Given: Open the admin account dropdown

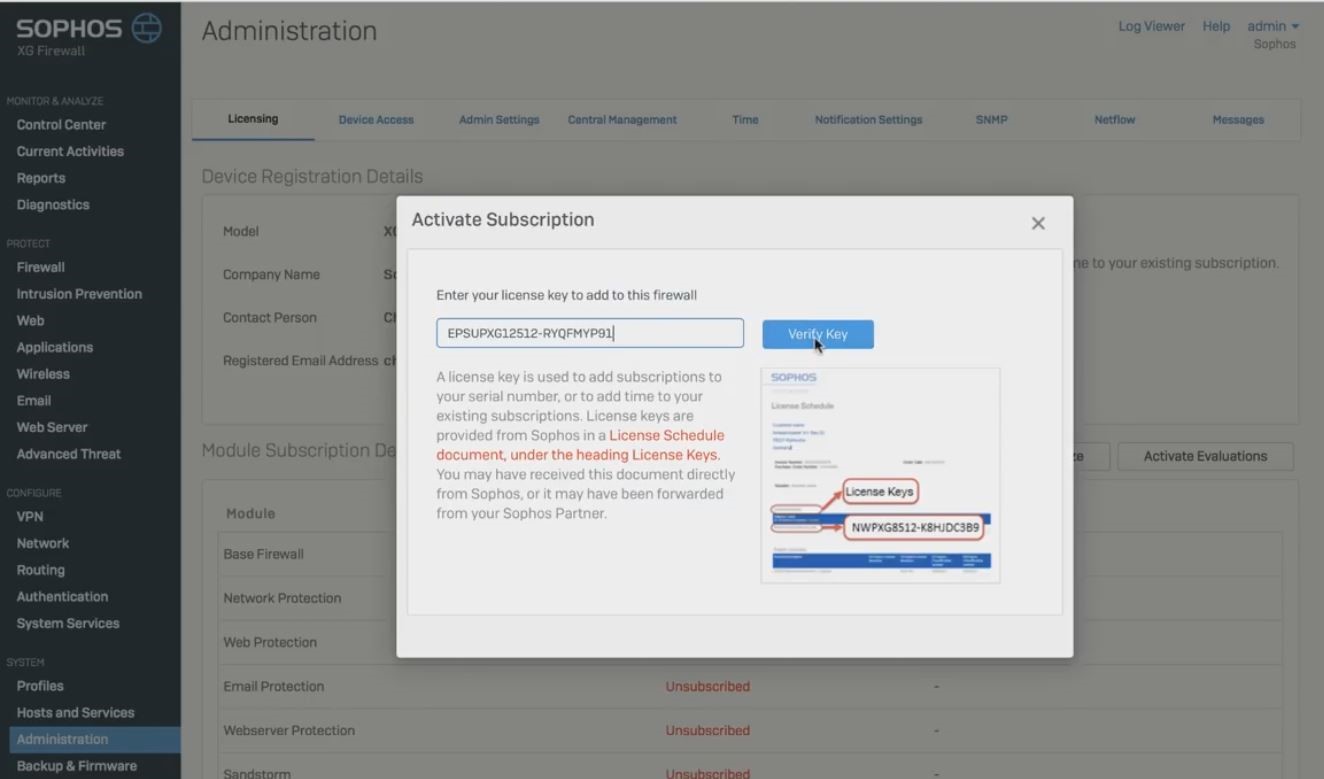Looking at the screenshot, I should tap(1272, 25).
